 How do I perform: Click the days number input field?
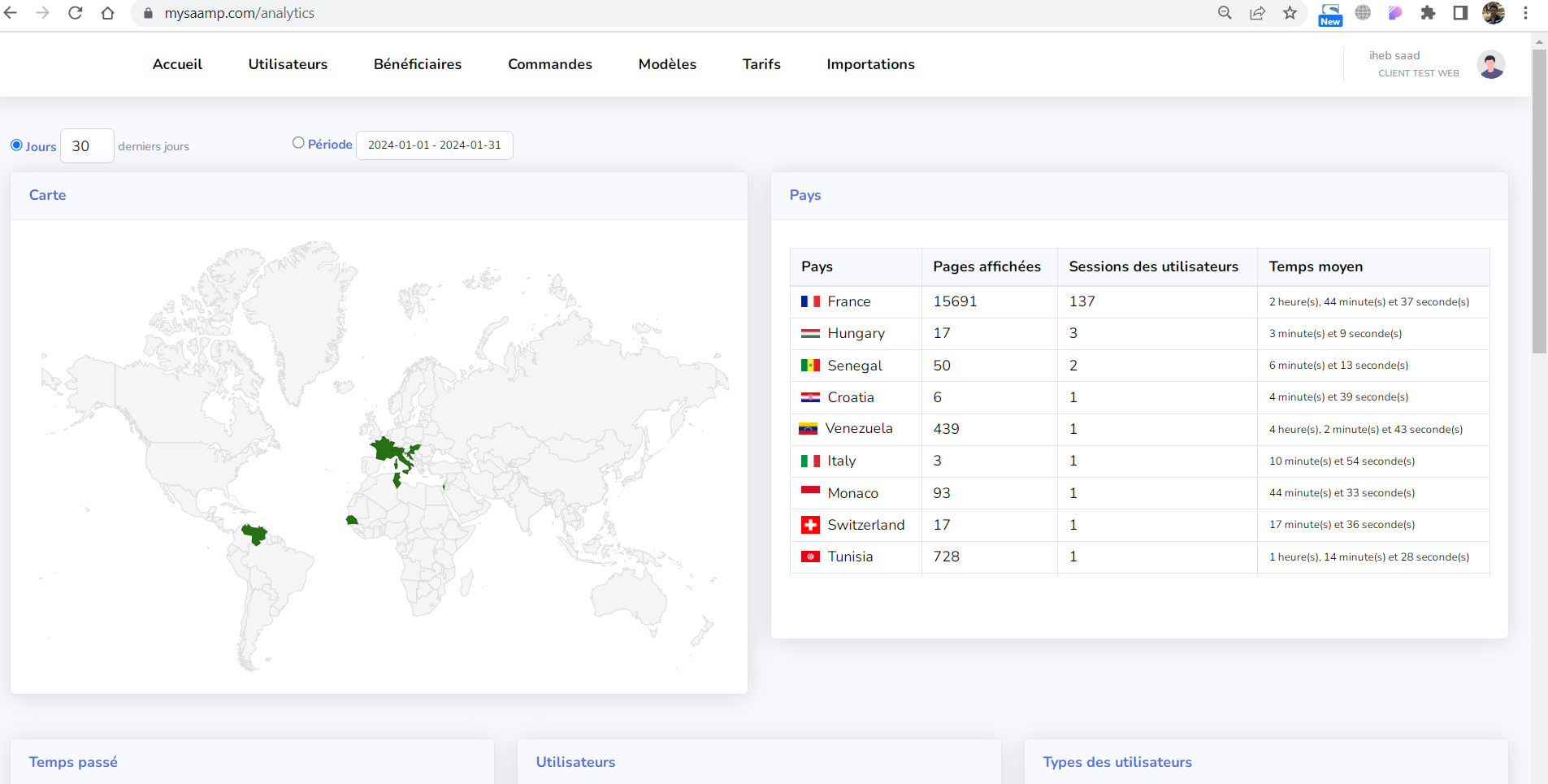tap(87, 146)
